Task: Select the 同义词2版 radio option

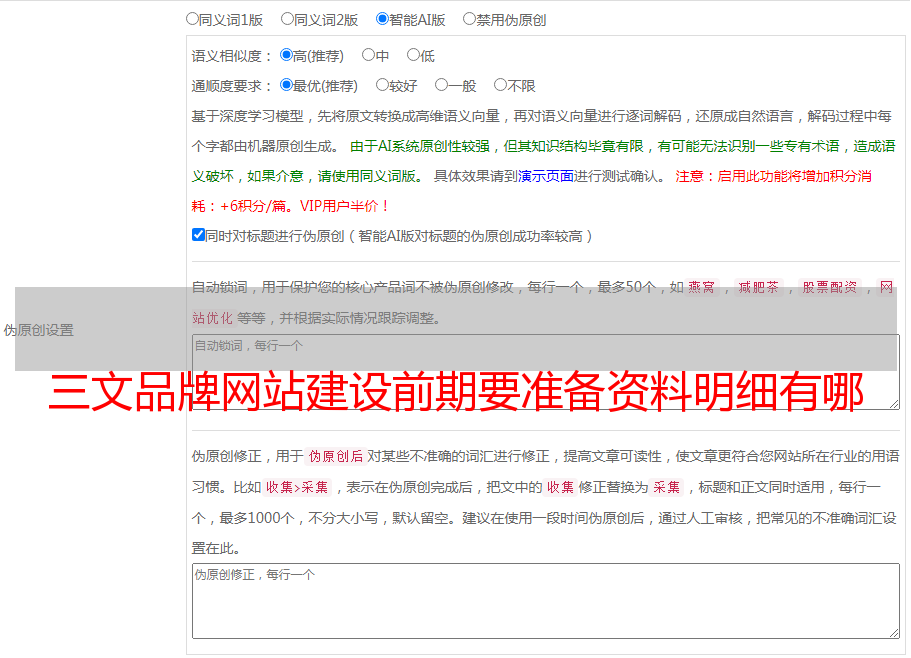Action: (287, 19)
